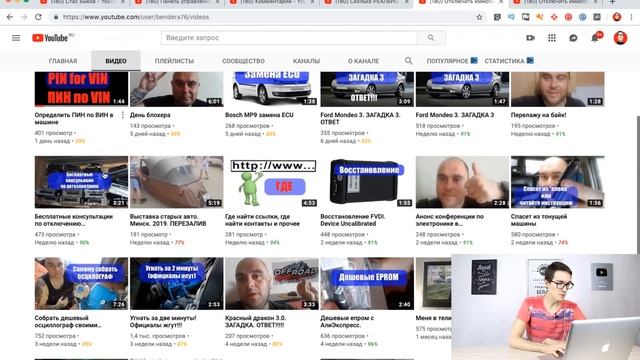Screen dimensions: 640x360
Task: Select the ВИДЕО tab
Action: [x=116, y=61]
